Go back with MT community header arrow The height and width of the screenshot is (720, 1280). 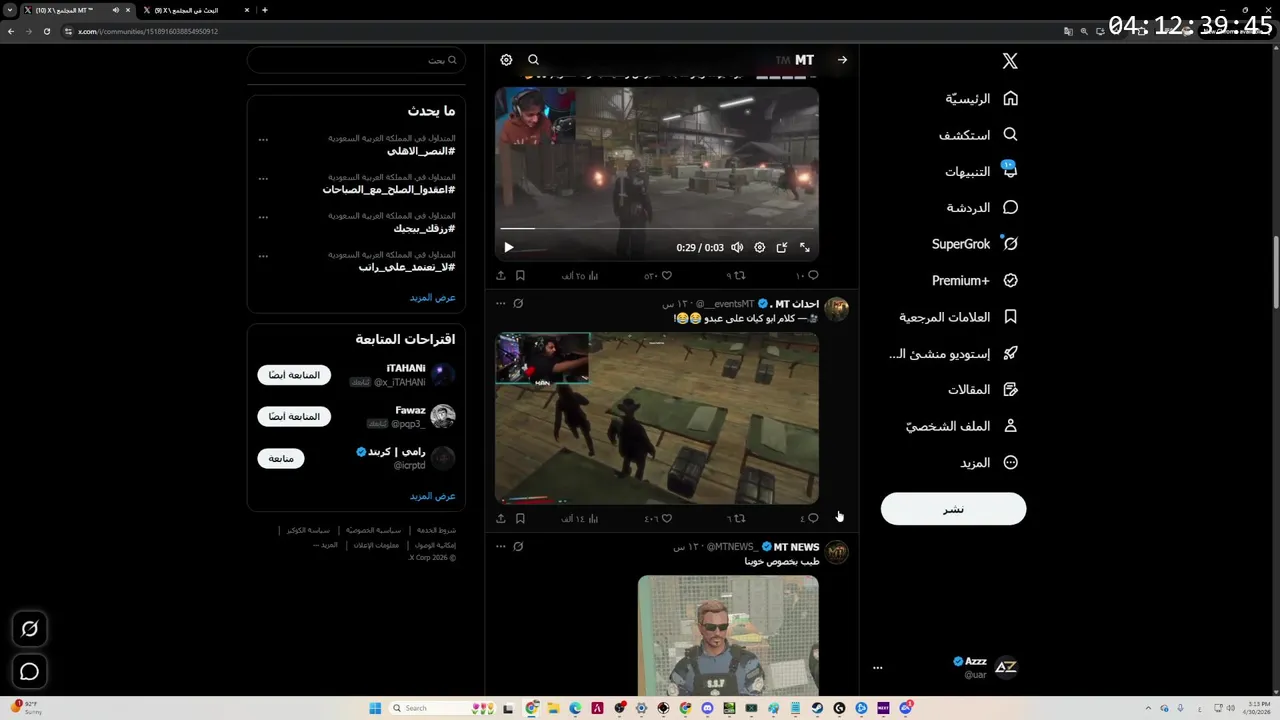click(x=842, y=60)
